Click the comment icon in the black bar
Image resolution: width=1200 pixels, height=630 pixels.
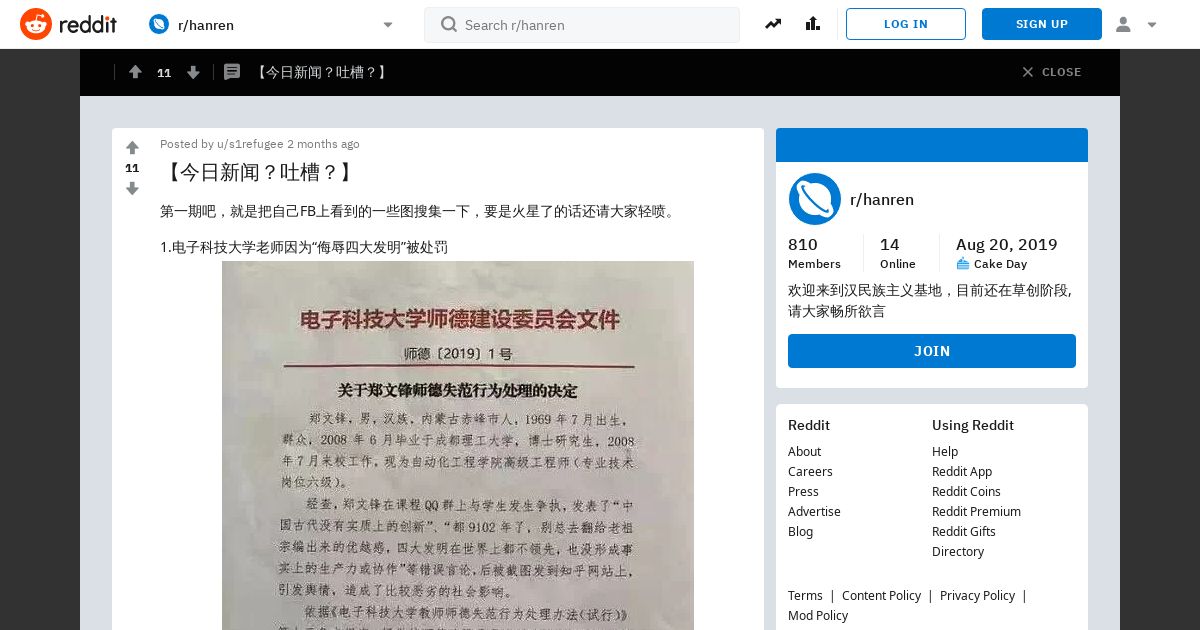[x=232, y=72]
